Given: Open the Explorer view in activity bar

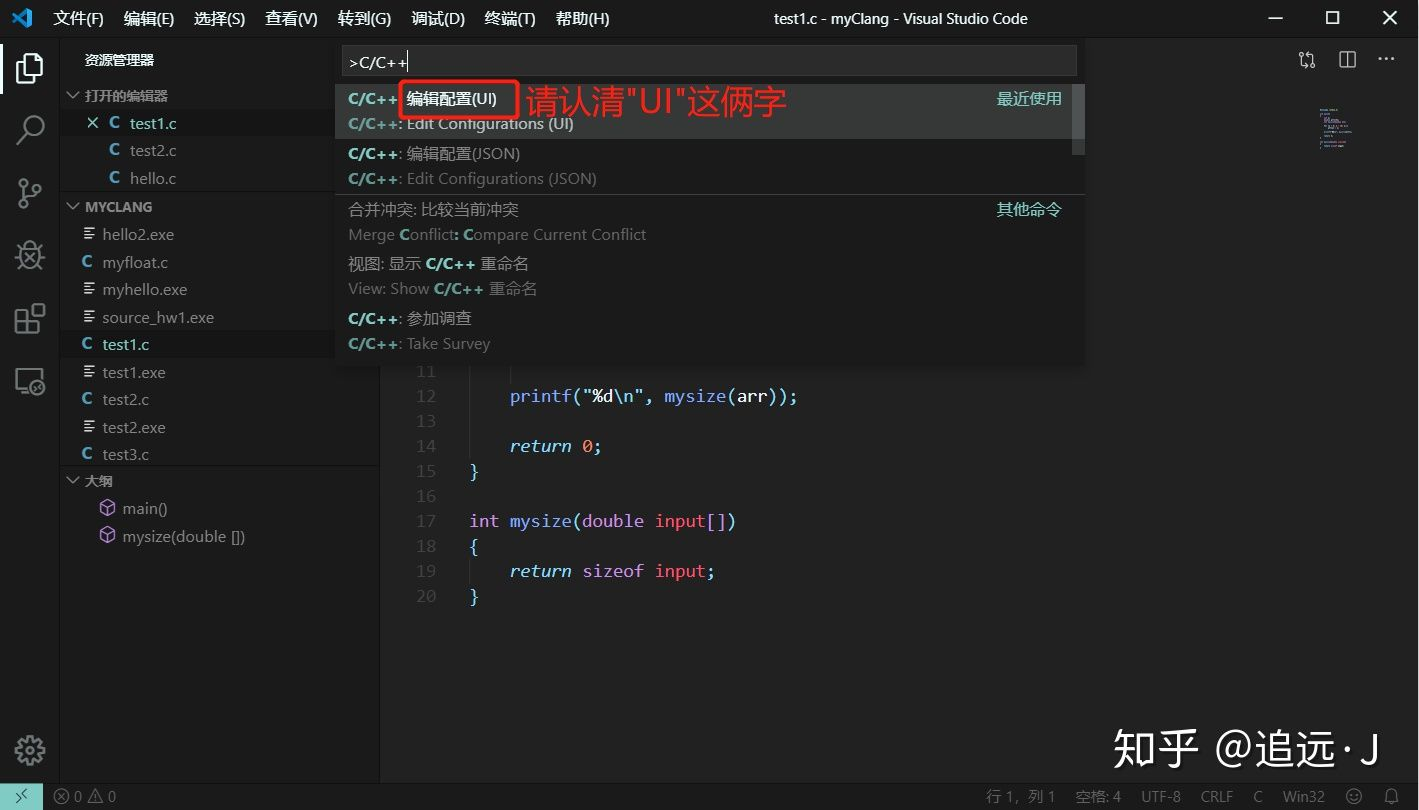Looking at the screenshot, I should tap(29, 68).
